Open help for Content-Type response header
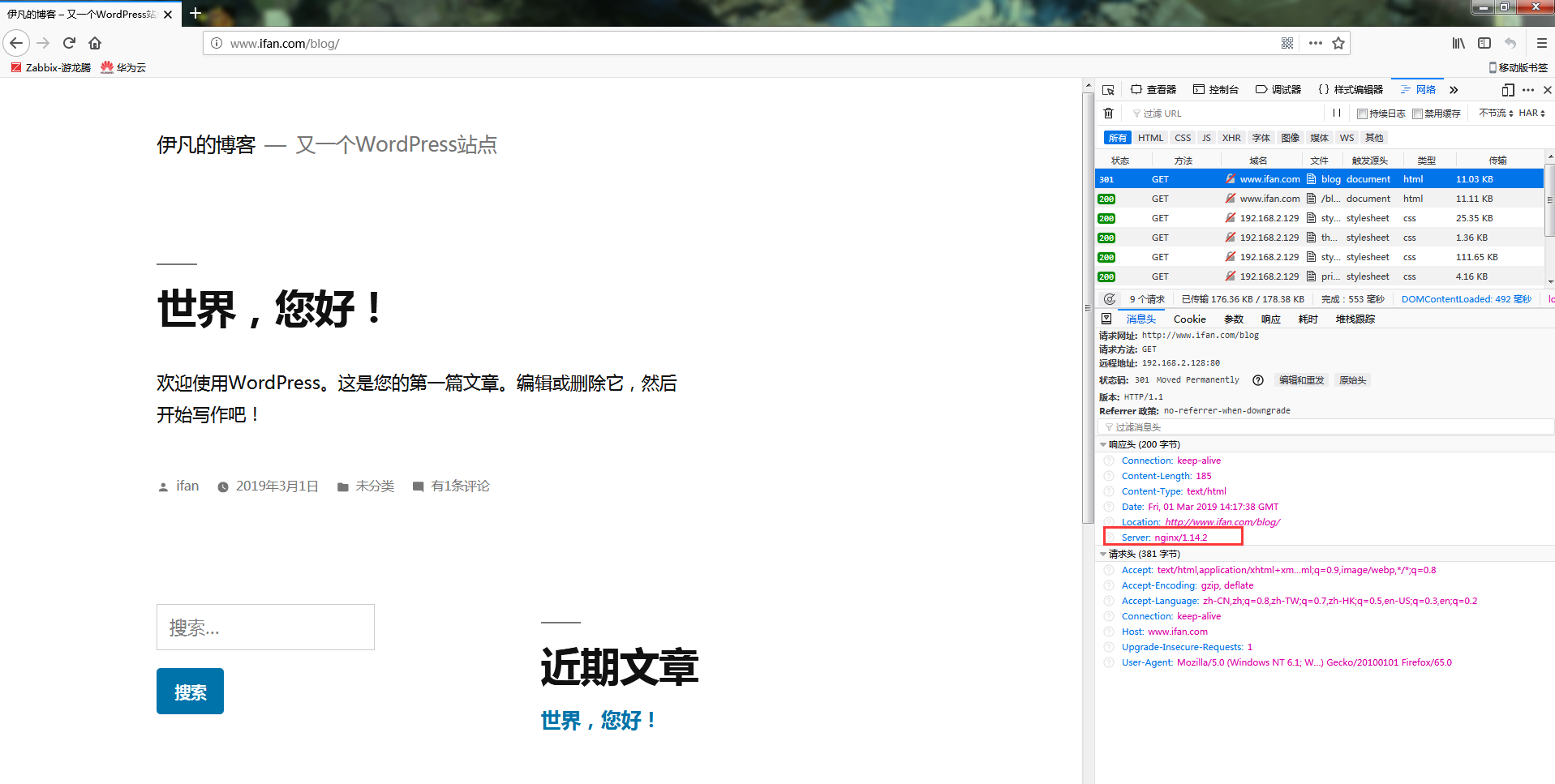This screenshot has width=1555, height=784. click(x=1109, y=491)
